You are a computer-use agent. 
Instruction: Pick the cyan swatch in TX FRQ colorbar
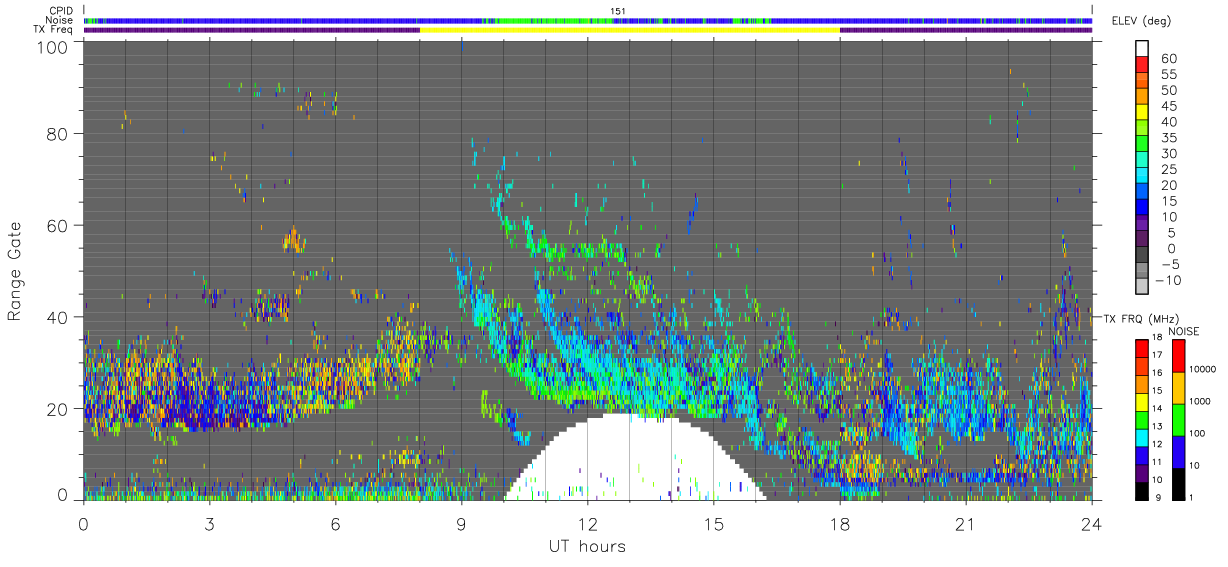[1142, 436]
